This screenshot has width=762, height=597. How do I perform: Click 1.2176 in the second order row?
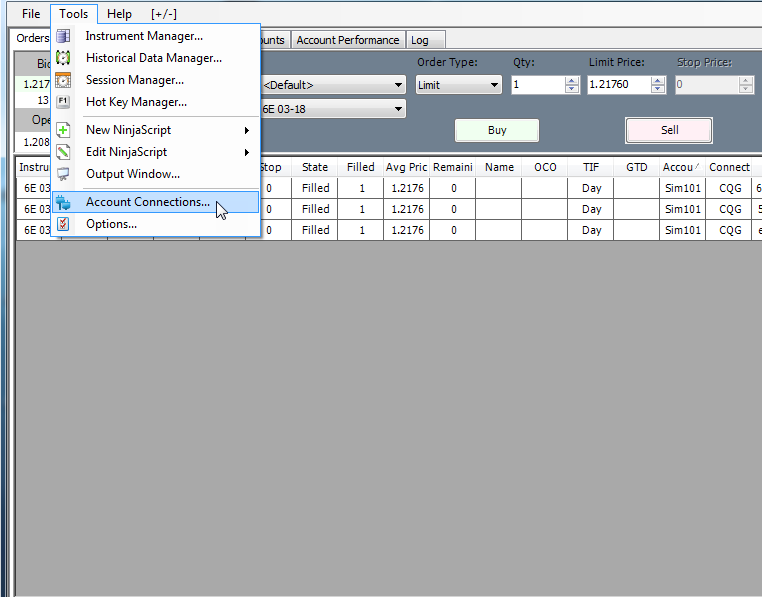[x=407, y=209]
